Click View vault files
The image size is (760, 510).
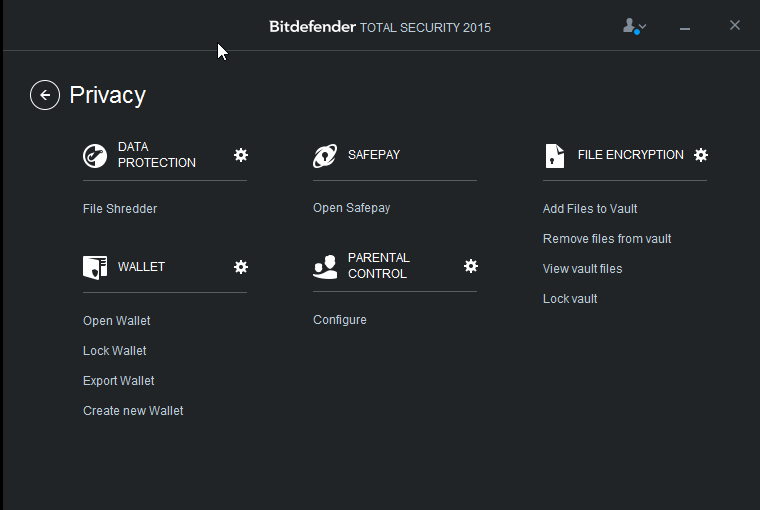(x=582, y=269)
